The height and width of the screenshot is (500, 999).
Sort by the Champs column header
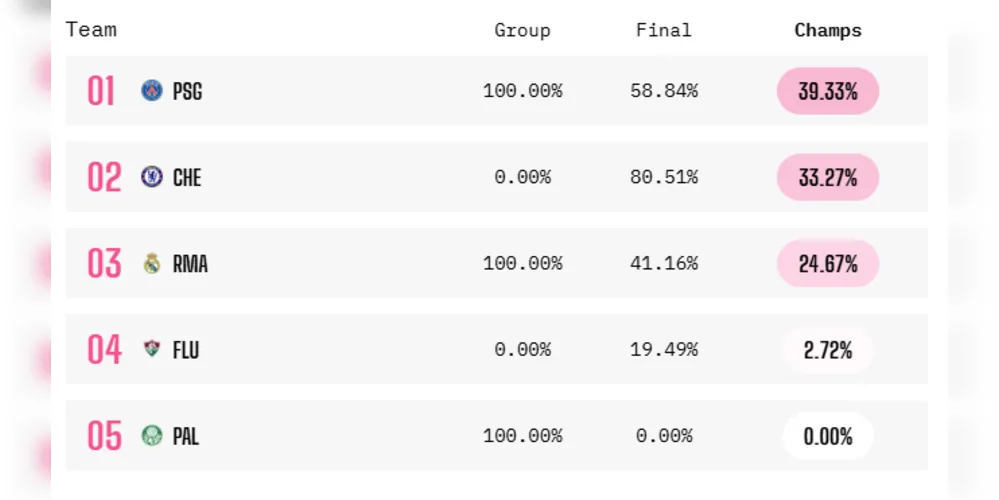point(828,30)
